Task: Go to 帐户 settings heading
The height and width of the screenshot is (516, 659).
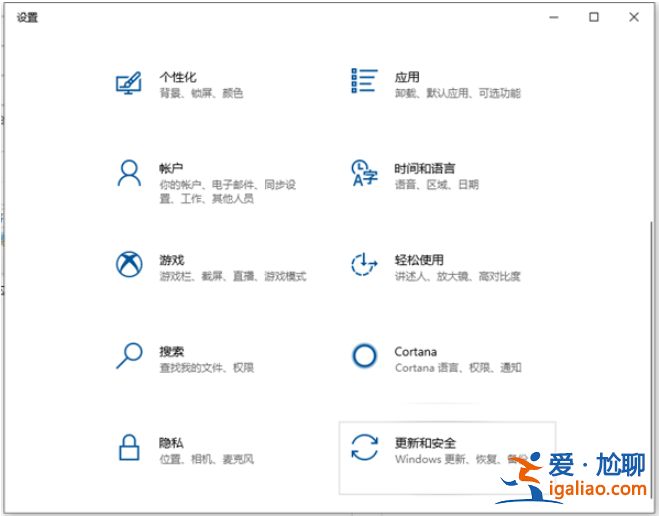Action: (171, 169)
